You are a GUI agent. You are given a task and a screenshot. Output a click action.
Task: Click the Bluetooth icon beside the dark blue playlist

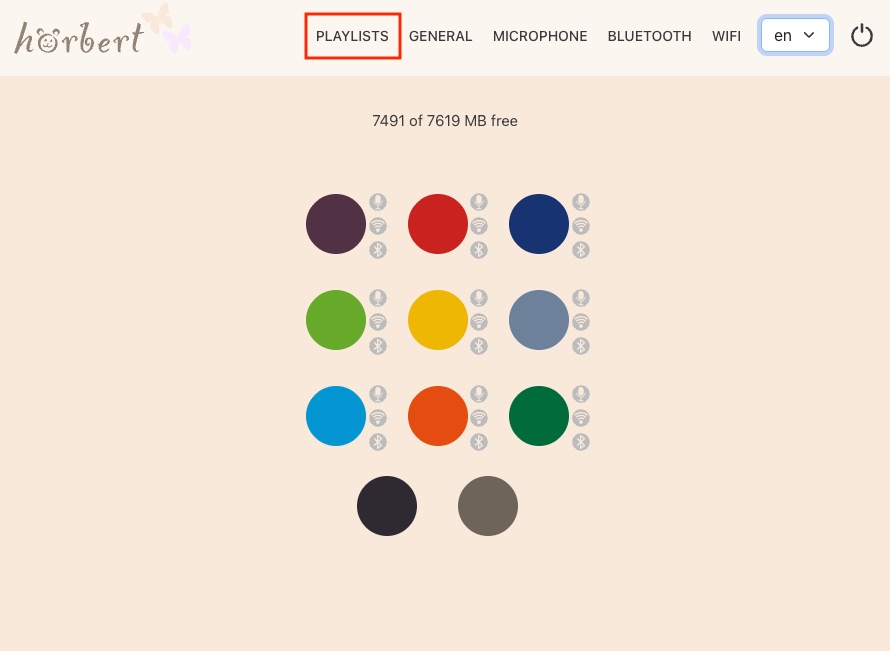pyautogui.click(x=581, y=250)
